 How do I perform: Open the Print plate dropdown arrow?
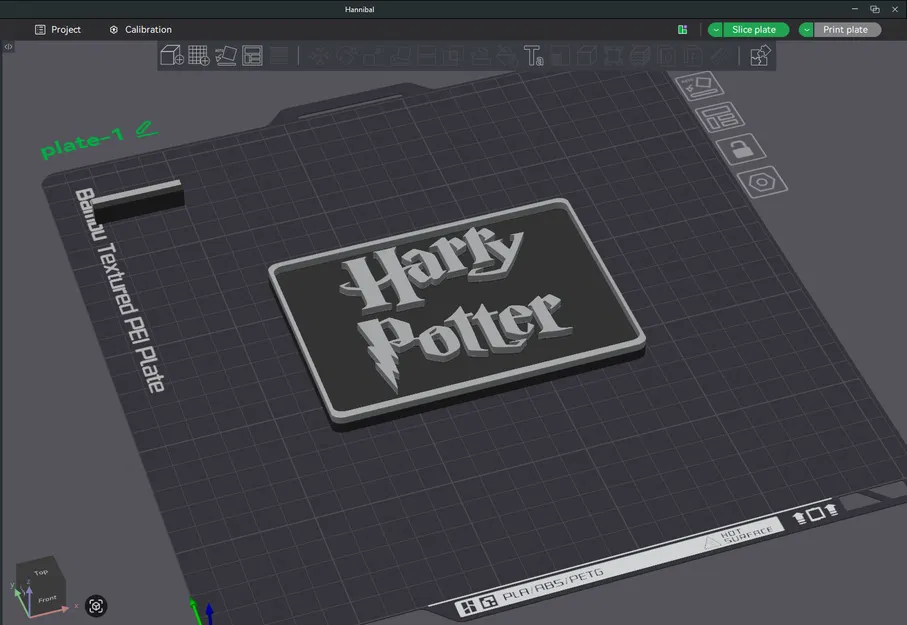pos(806,29)
